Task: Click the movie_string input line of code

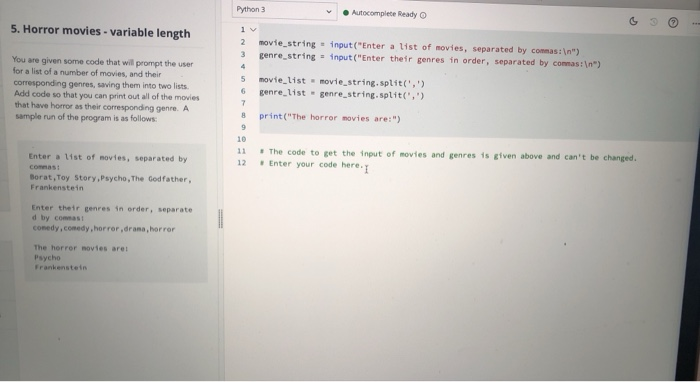Action: pos(419,47)
